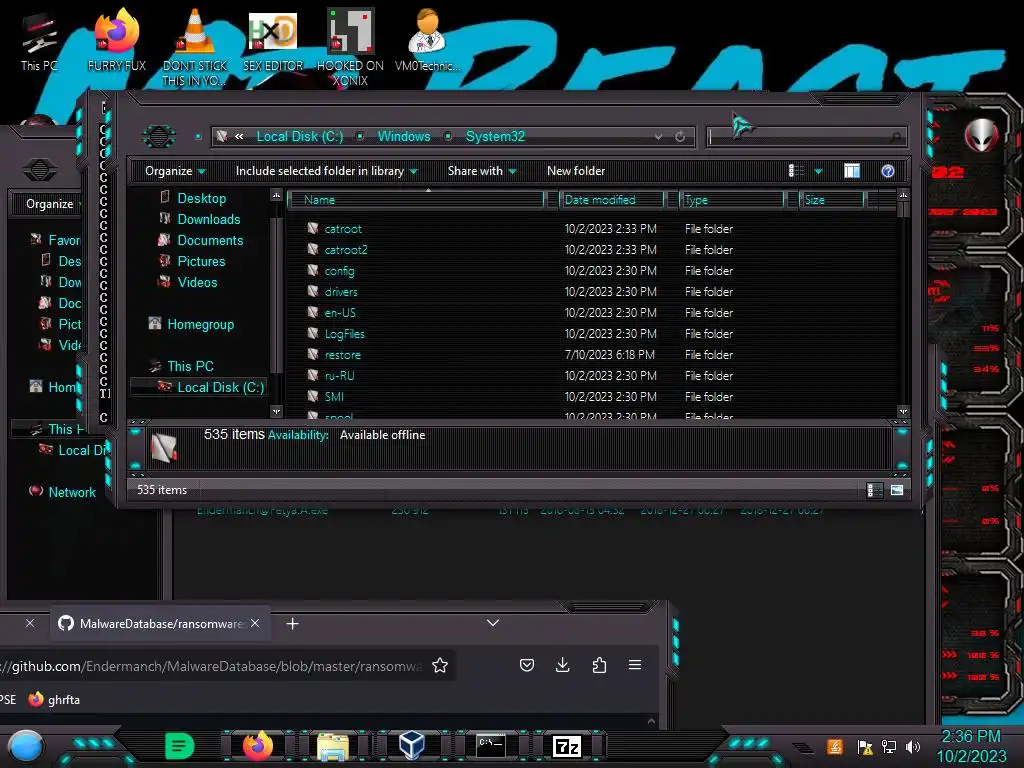
Task: Open a new Firefox tab
Action: (293, 624)
